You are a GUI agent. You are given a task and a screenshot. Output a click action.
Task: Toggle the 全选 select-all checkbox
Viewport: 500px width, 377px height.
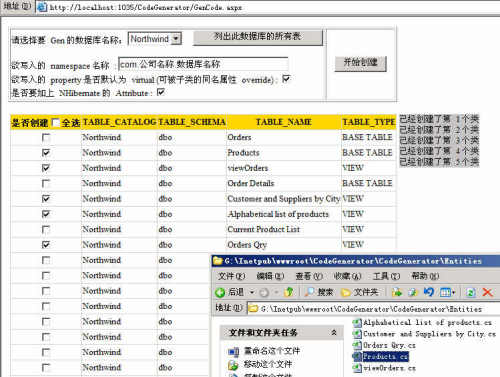tap(56, 123)
